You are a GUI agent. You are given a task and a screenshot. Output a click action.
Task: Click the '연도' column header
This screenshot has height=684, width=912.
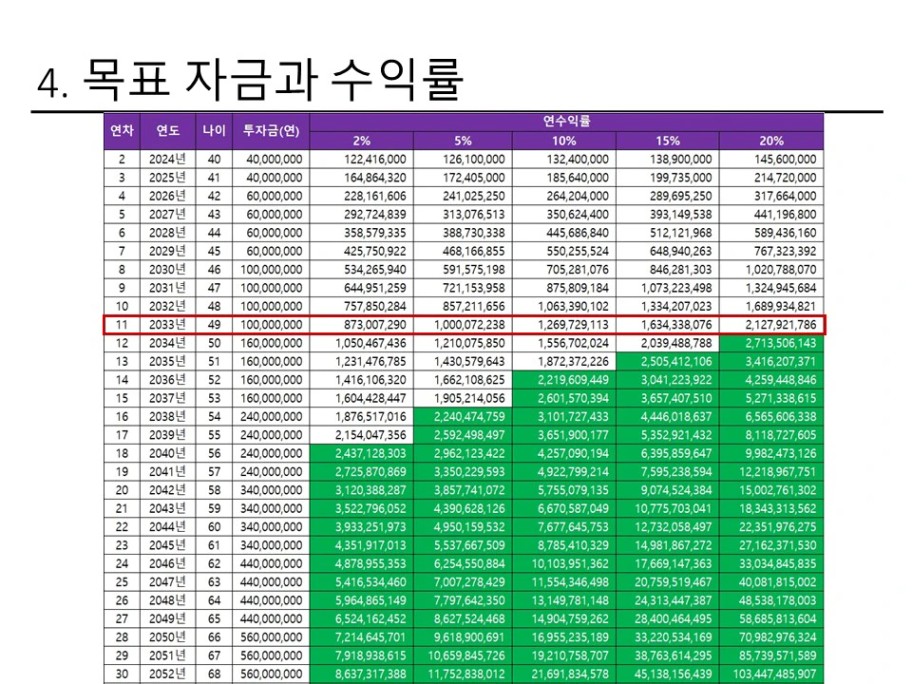(x=168, y=131)
